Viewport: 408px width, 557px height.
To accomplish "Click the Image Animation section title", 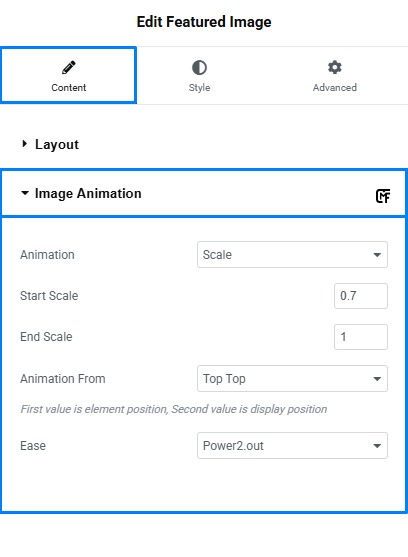I will [88, 194].
